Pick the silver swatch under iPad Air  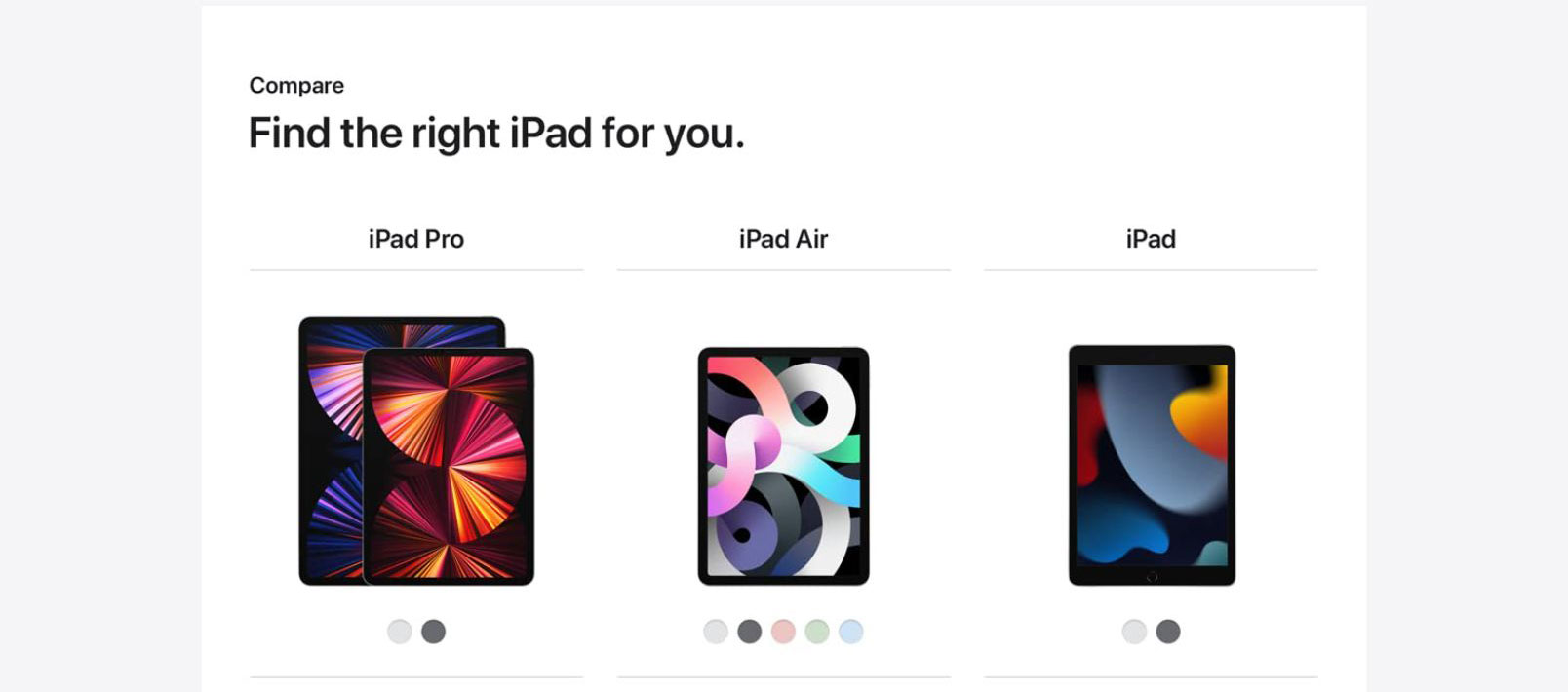coord(716,632)
